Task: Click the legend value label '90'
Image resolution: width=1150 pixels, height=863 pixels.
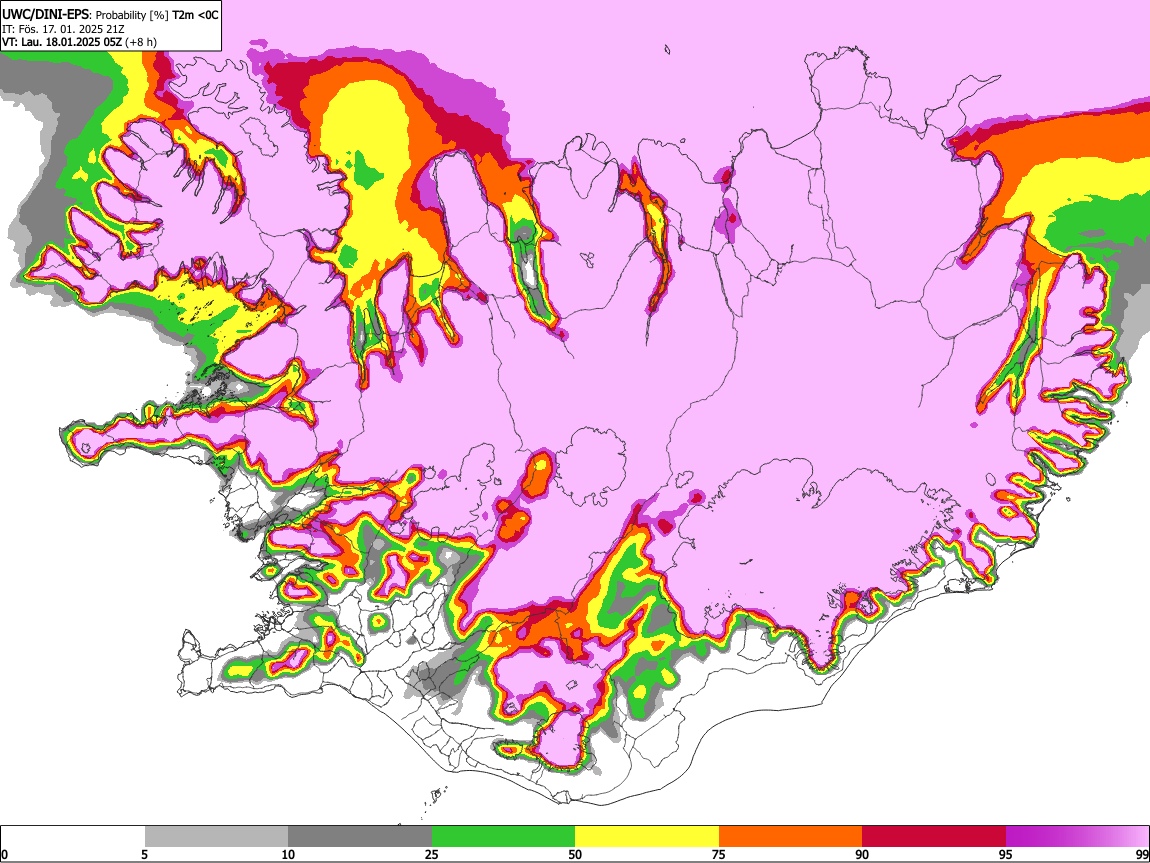Action: point(862,855)
